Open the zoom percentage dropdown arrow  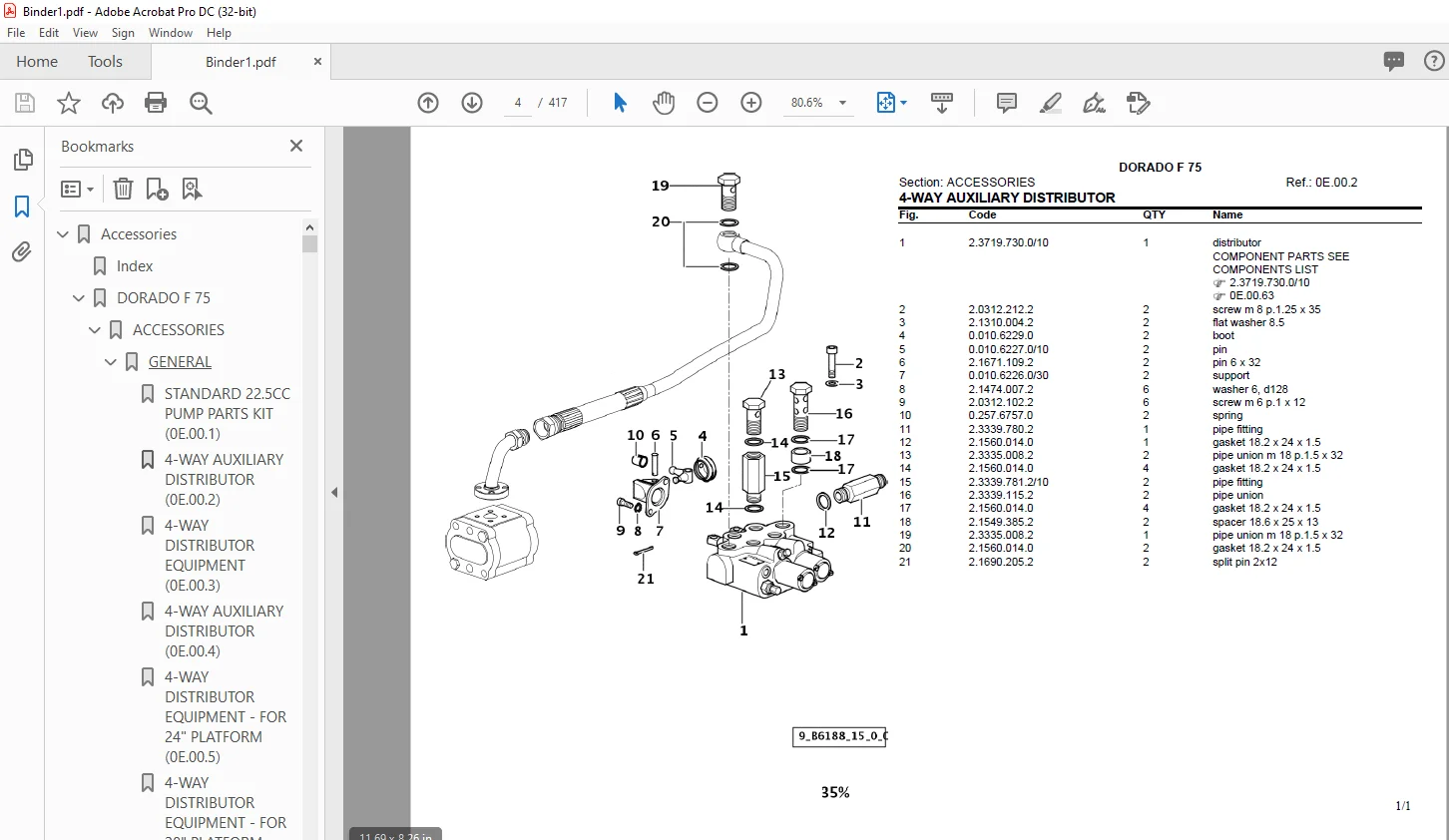tap(843, 103)
